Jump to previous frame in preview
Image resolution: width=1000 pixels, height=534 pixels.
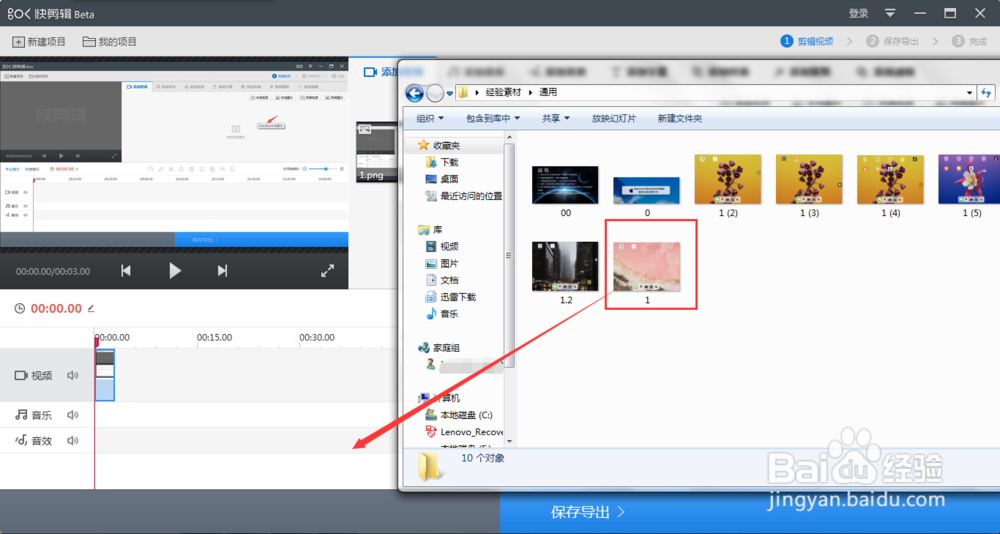[126, 271]
